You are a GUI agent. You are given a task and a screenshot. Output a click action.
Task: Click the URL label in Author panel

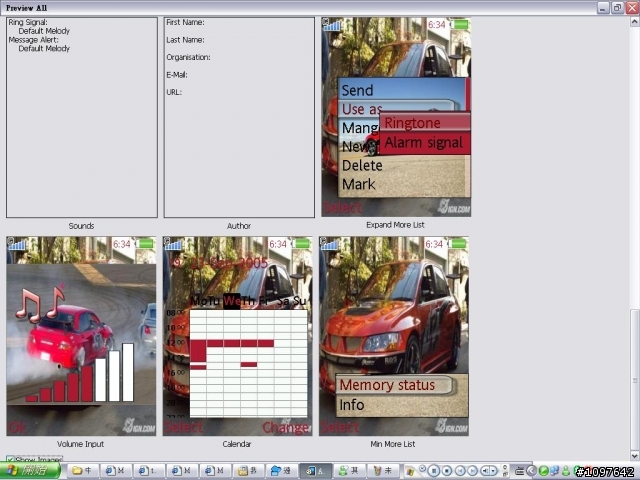pyautogui.click(x=174, y=92)
